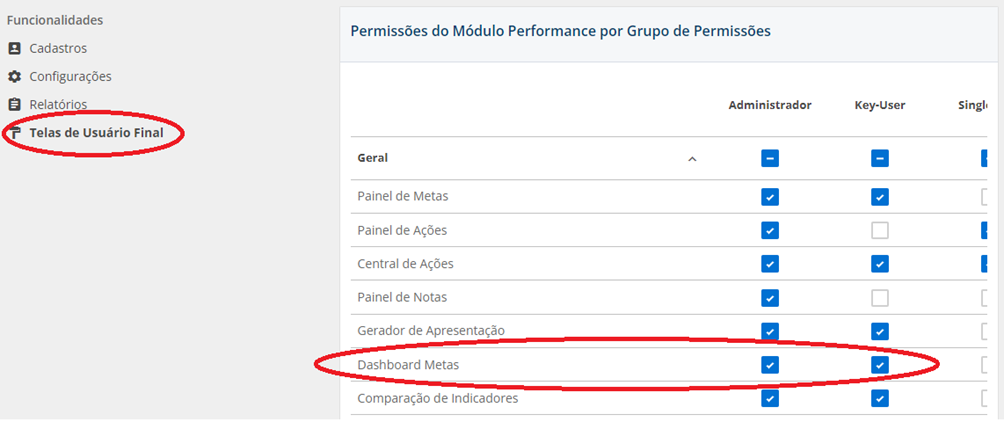Go to Relatórios section
Viewport: 1004px width, 422px height.
point(58,104)
